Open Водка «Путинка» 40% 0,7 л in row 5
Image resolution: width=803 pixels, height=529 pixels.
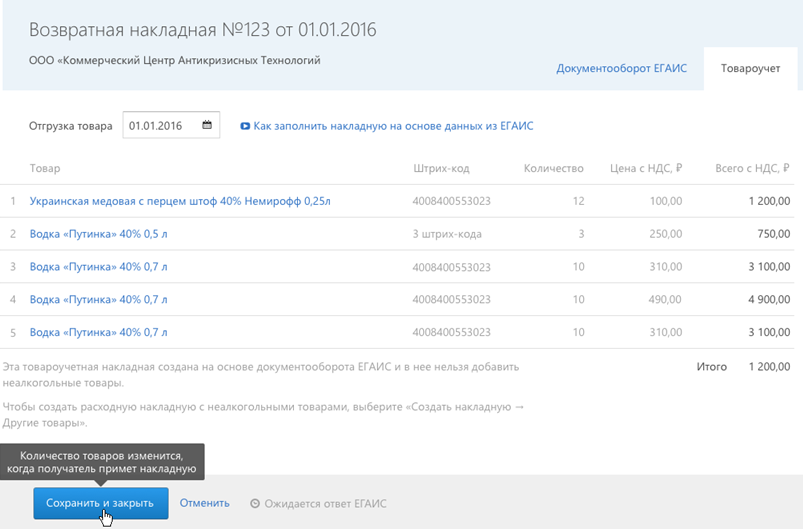click(x=98, y=332)
